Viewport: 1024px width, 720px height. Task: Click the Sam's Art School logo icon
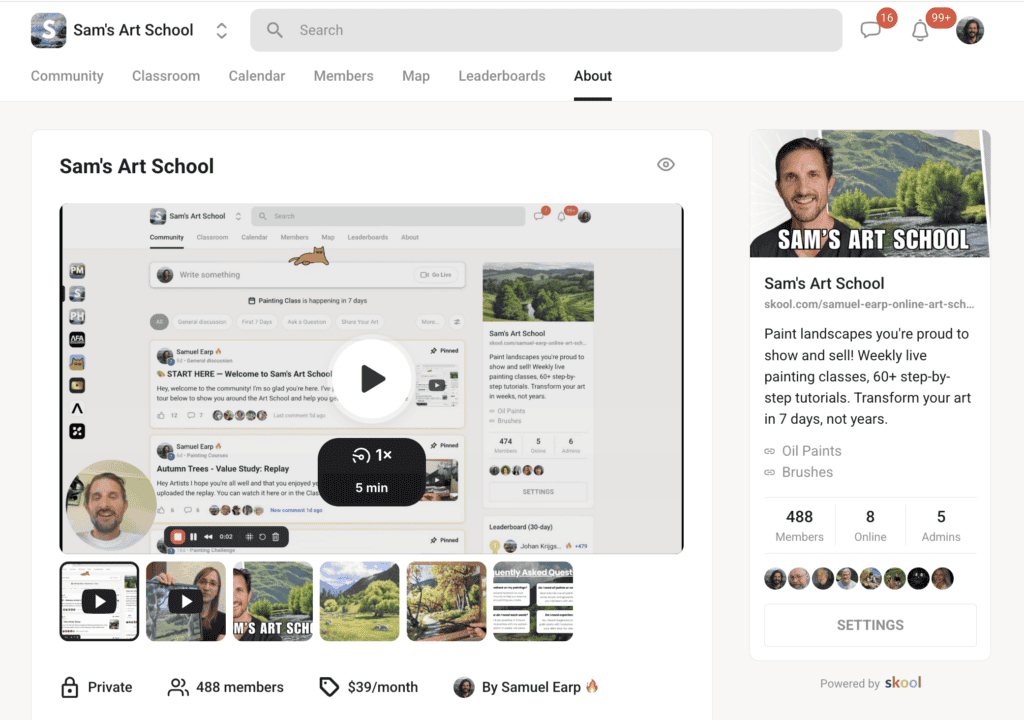tap(49, 30)
